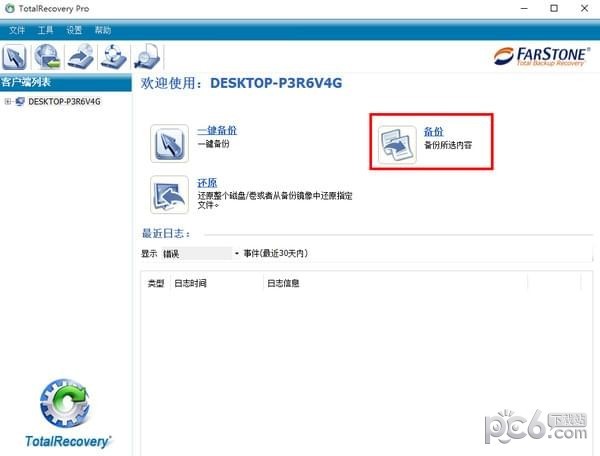The width and height of the screenshot is (600, 456).
Task: Click the globe network backup toolbar icon
Action: click(47, 57)
